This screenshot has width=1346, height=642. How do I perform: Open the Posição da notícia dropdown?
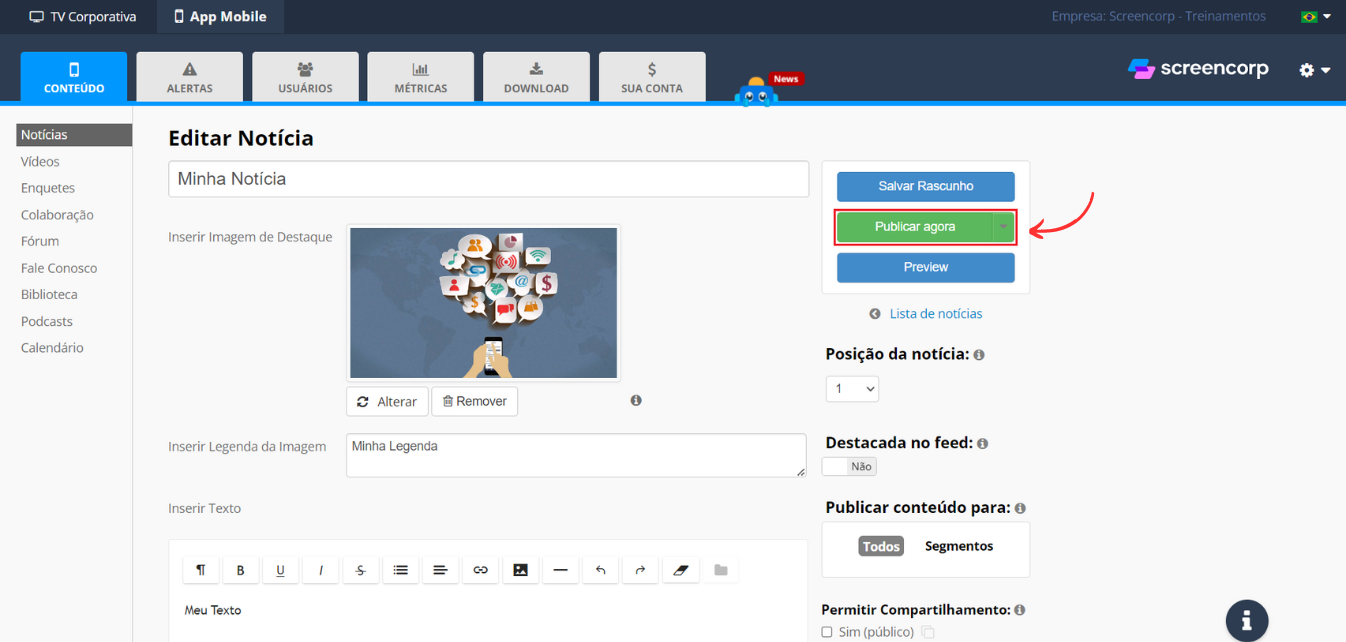[852, 388]
